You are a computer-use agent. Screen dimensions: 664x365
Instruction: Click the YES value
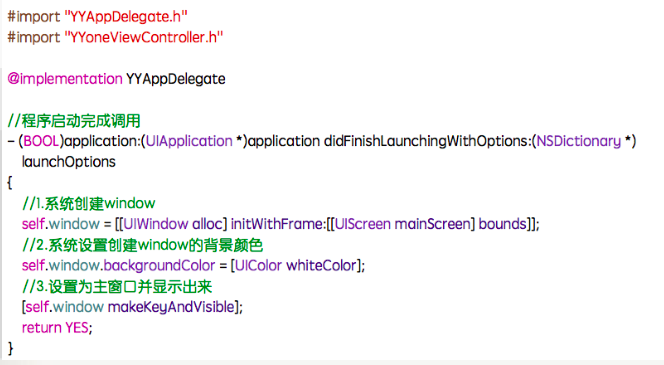[x=77, y=328]
